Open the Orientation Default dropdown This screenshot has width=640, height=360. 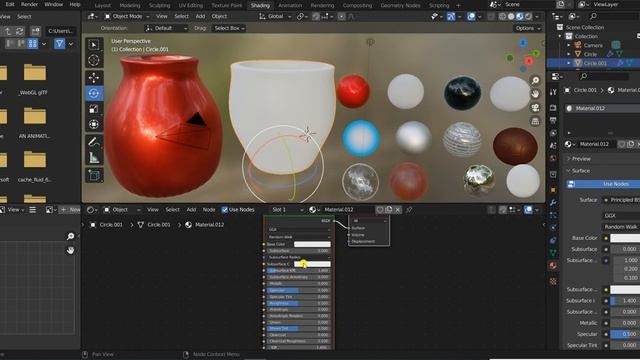point(167,28)
